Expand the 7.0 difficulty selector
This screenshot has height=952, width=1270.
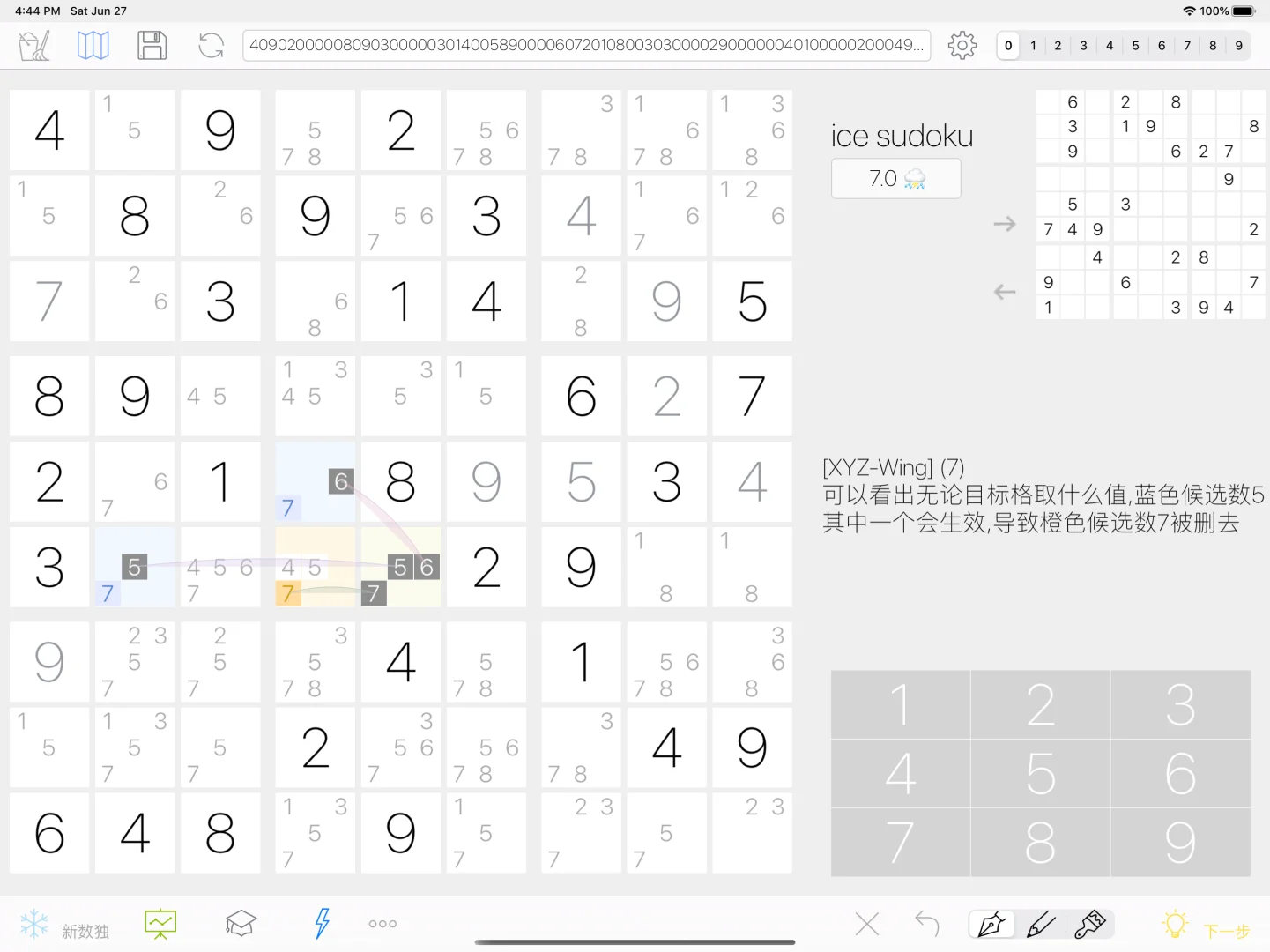(895, 178)
